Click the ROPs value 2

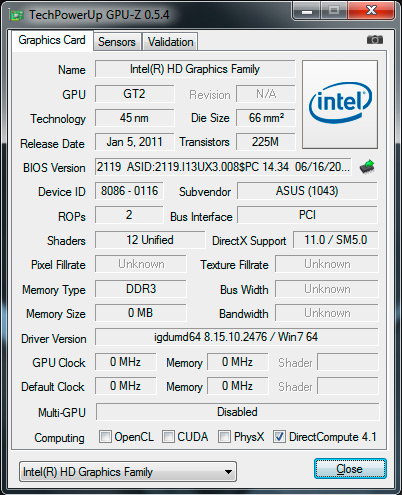click(x=129, y=215)
